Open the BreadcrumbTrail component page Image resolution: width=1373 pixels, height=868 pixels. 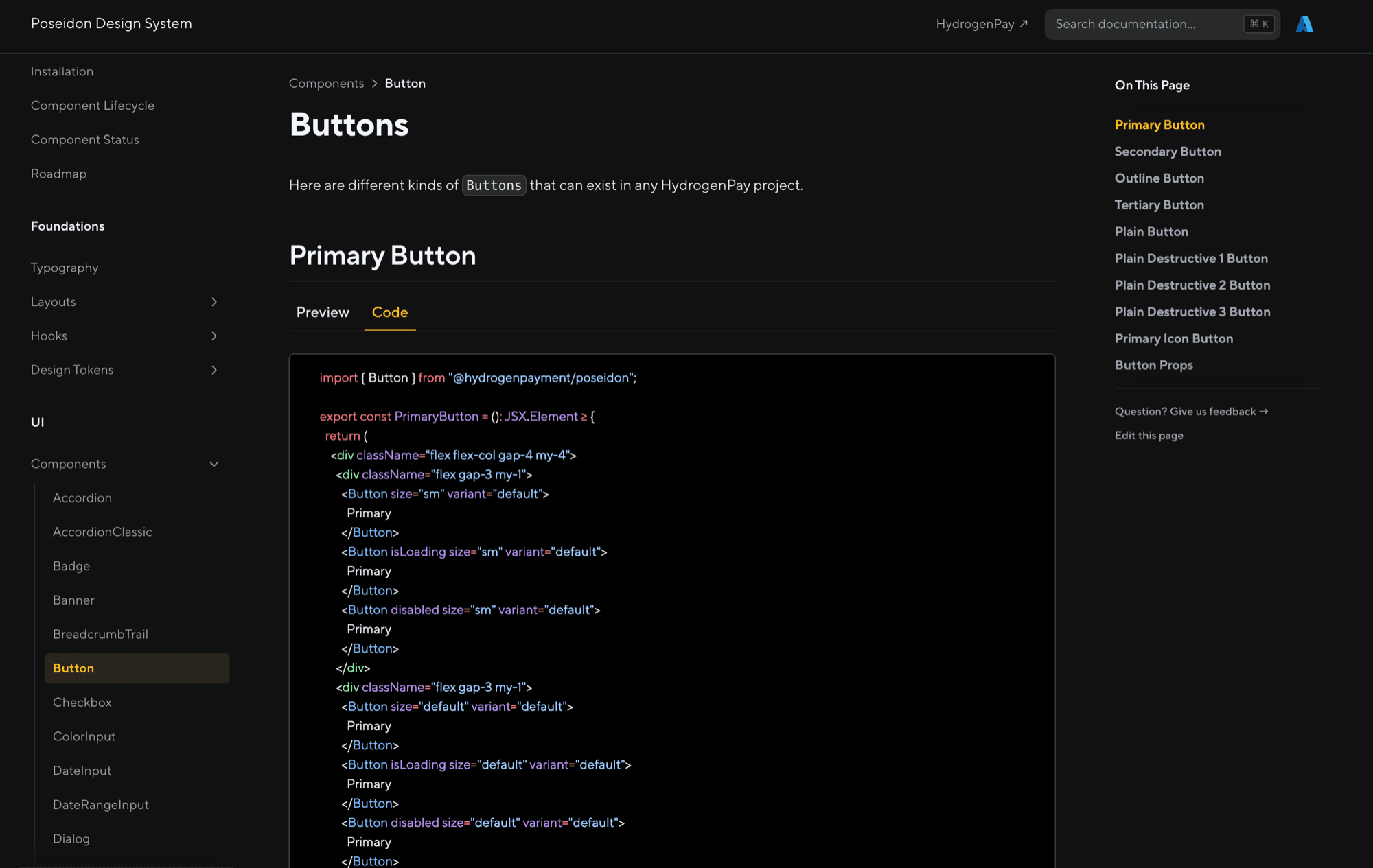click(100, 634)
